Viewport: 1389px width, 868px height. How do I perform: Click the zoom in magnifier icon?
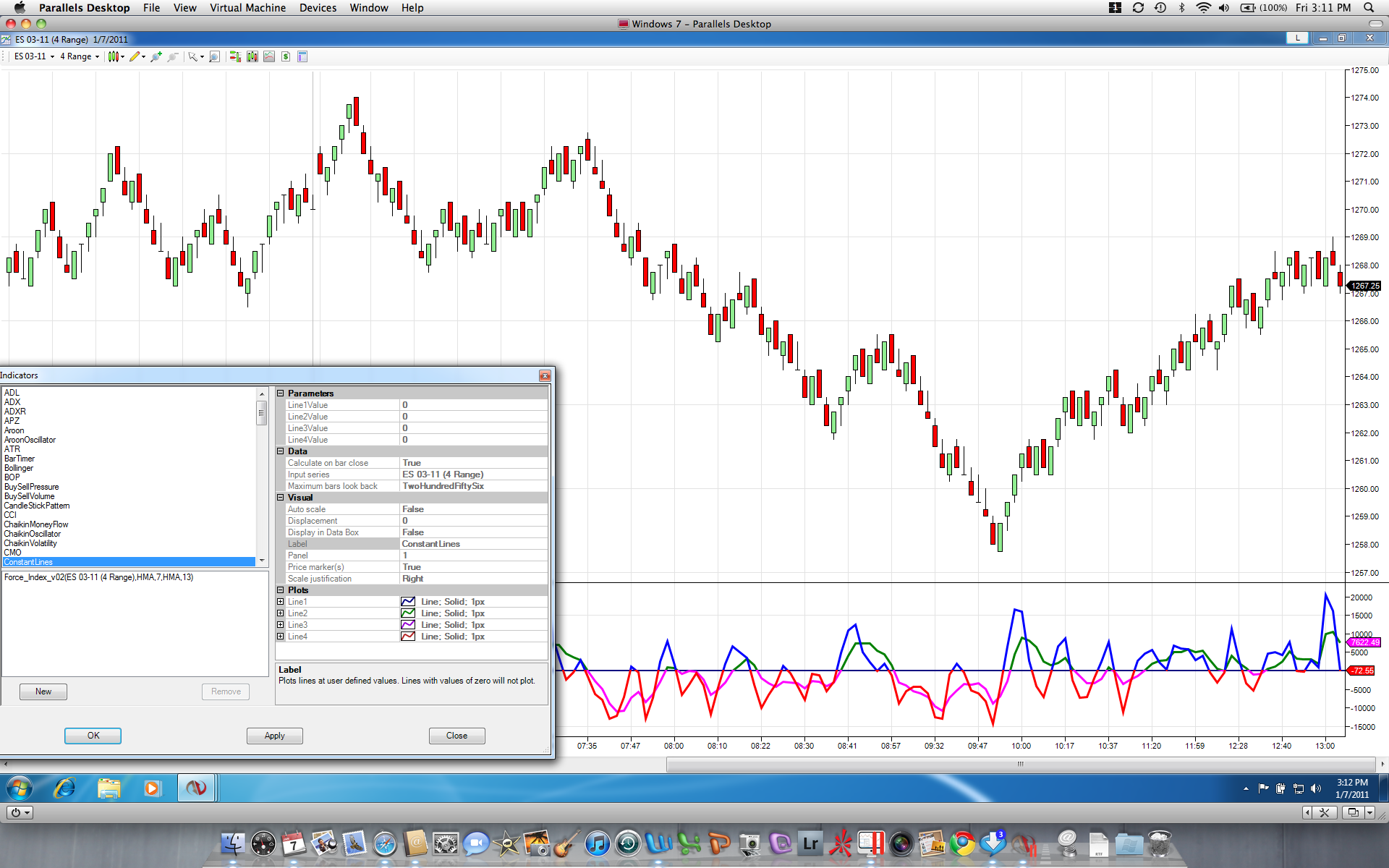click(156, 56)
